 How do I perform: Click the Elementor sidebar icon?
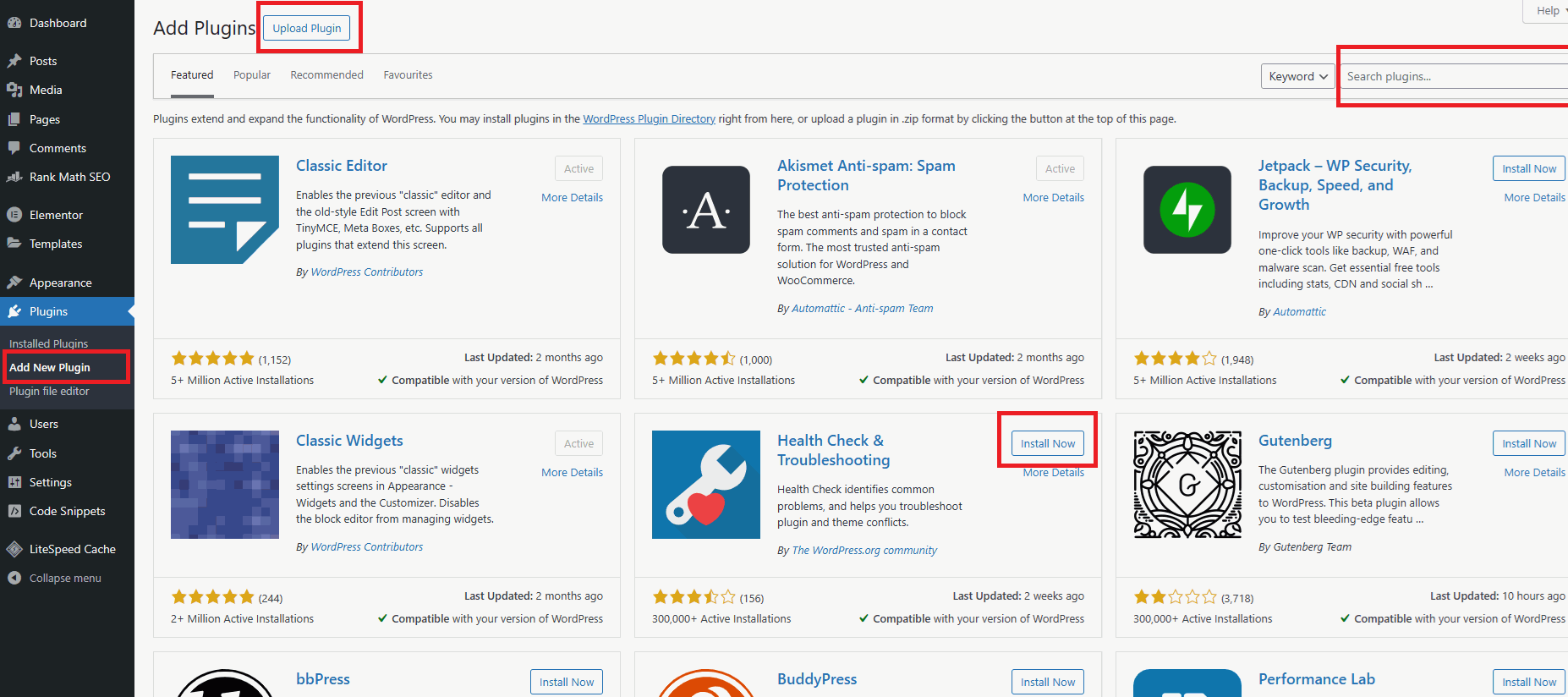[x=14, y=215]
